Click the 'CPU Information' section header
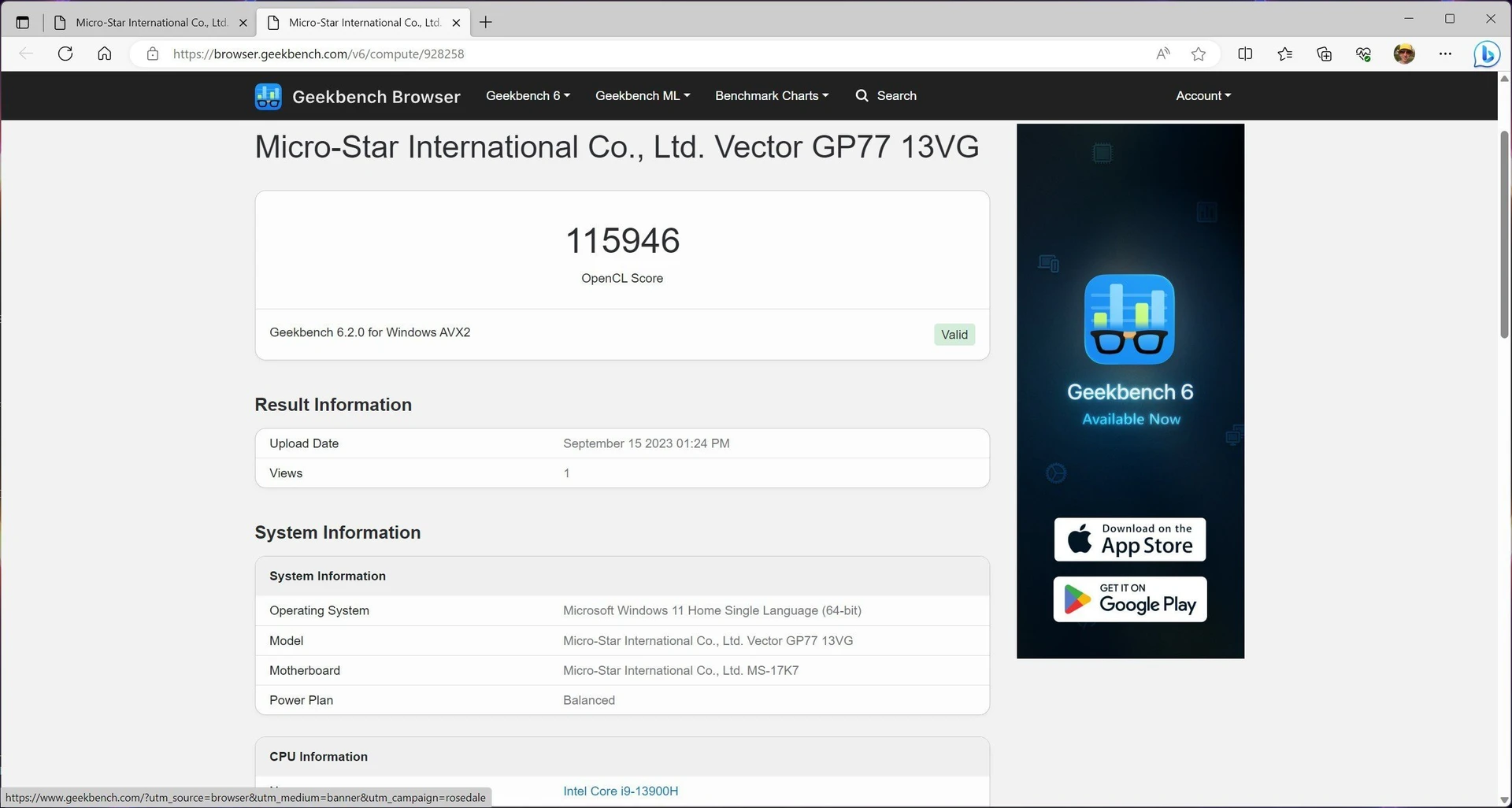The width and height of the screenshot is (1512, 808). tap(622, 757)
